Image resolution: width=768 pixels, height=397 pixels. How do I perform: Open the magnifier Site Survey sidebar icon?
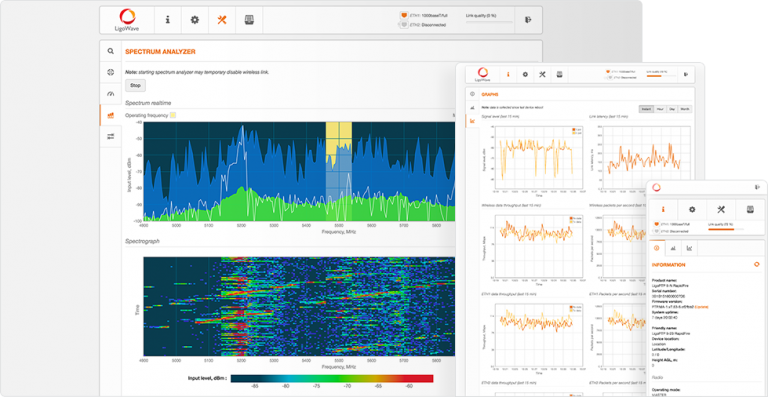pos(111,51)
